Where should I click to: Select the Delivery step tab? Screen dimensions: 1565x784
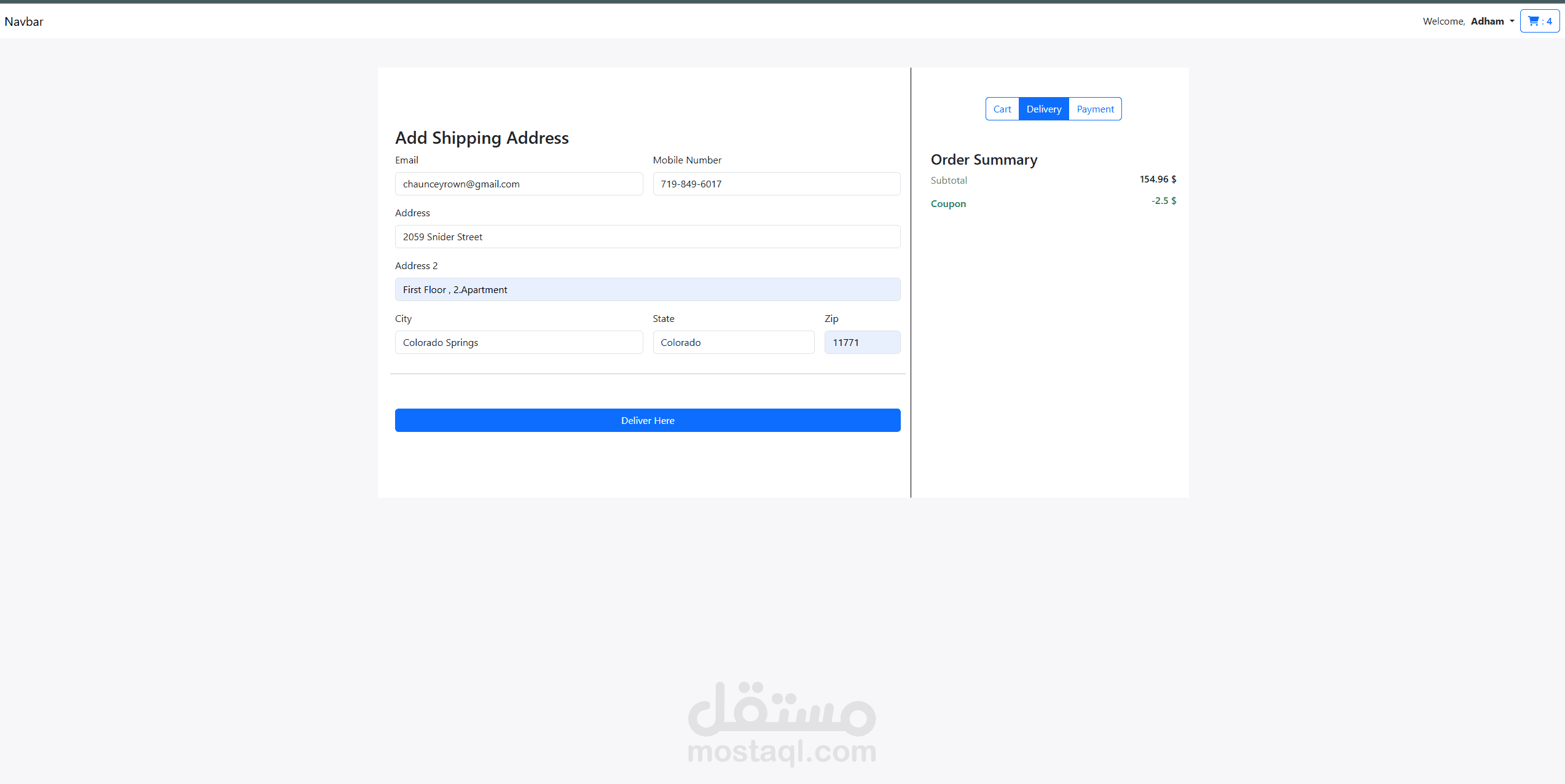click(x=1043, y=109)
